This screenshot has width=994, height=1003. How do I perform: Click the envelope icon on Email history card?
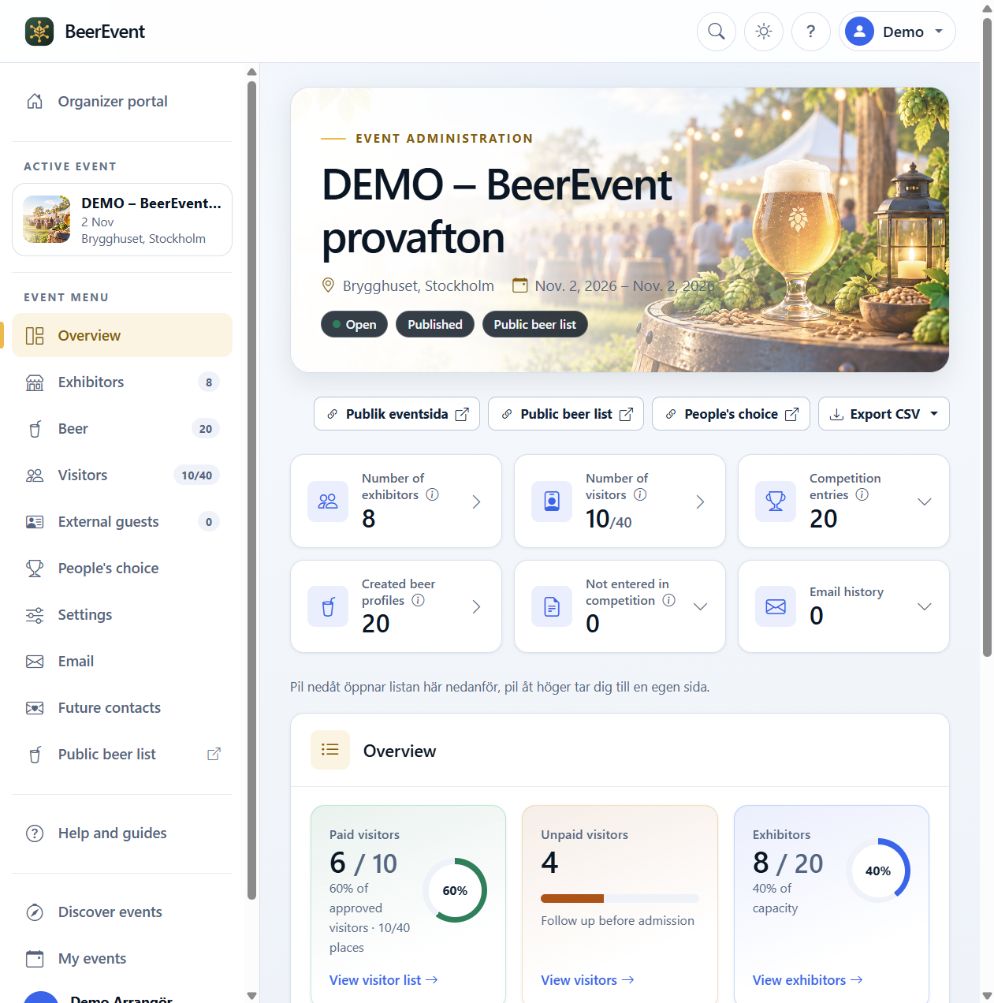[x=775, y=606]
